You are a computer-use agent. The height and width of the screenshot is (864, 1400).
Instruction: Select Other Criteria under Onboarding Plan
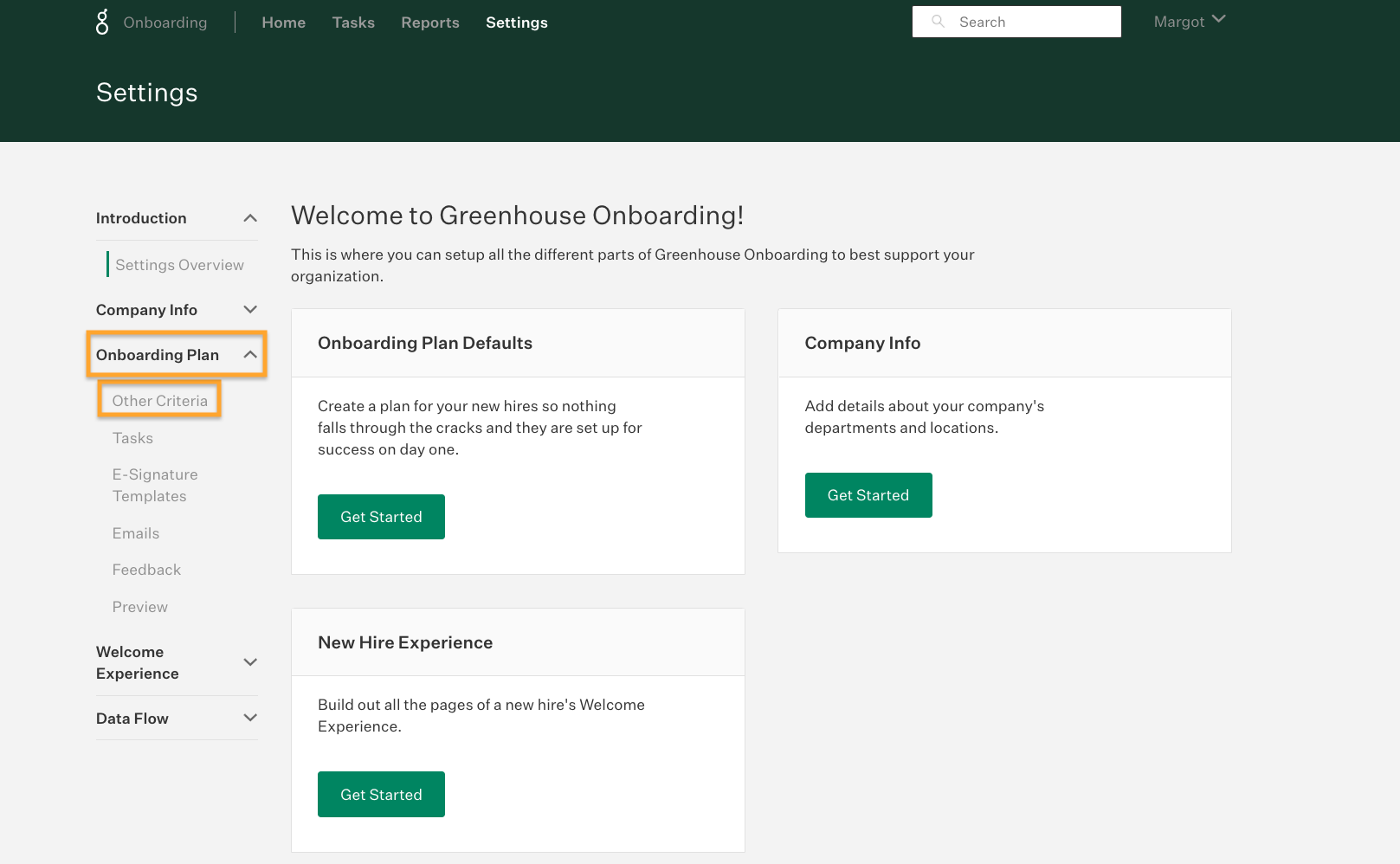[x=160, y=401]
